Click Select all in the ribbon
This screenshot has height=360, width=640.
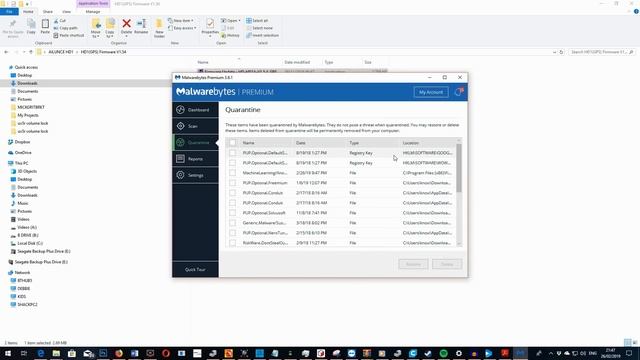tap(257, 20)
